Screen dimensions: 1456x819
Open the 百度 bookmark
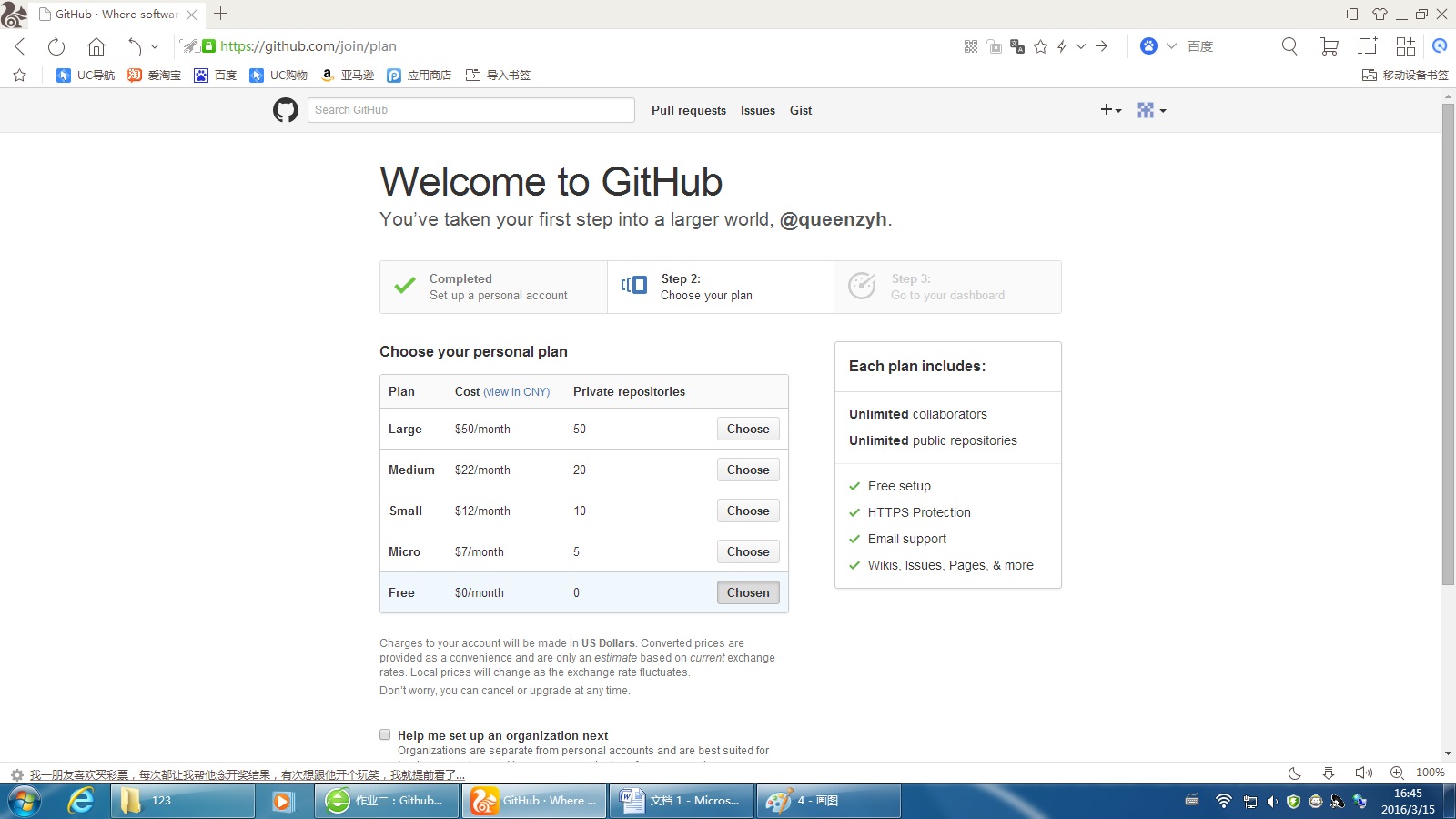[x=215, y=76]
